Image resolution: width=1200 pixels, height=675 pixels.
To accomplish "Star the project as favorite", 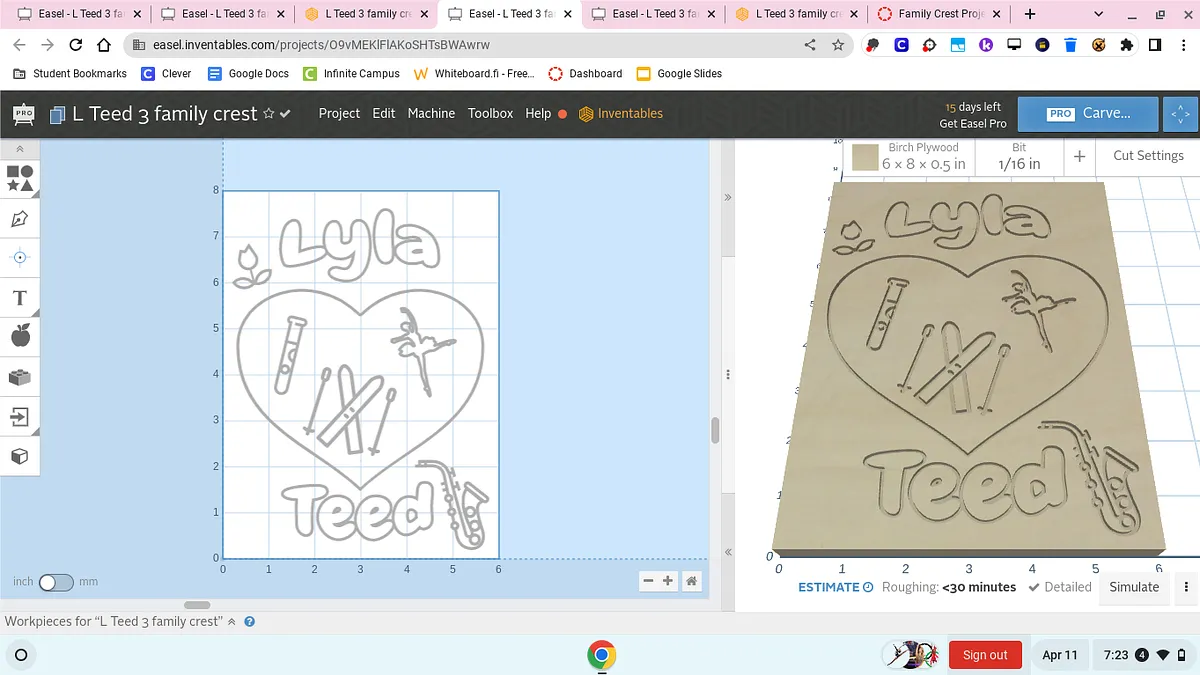I will [x=268, y=114].
